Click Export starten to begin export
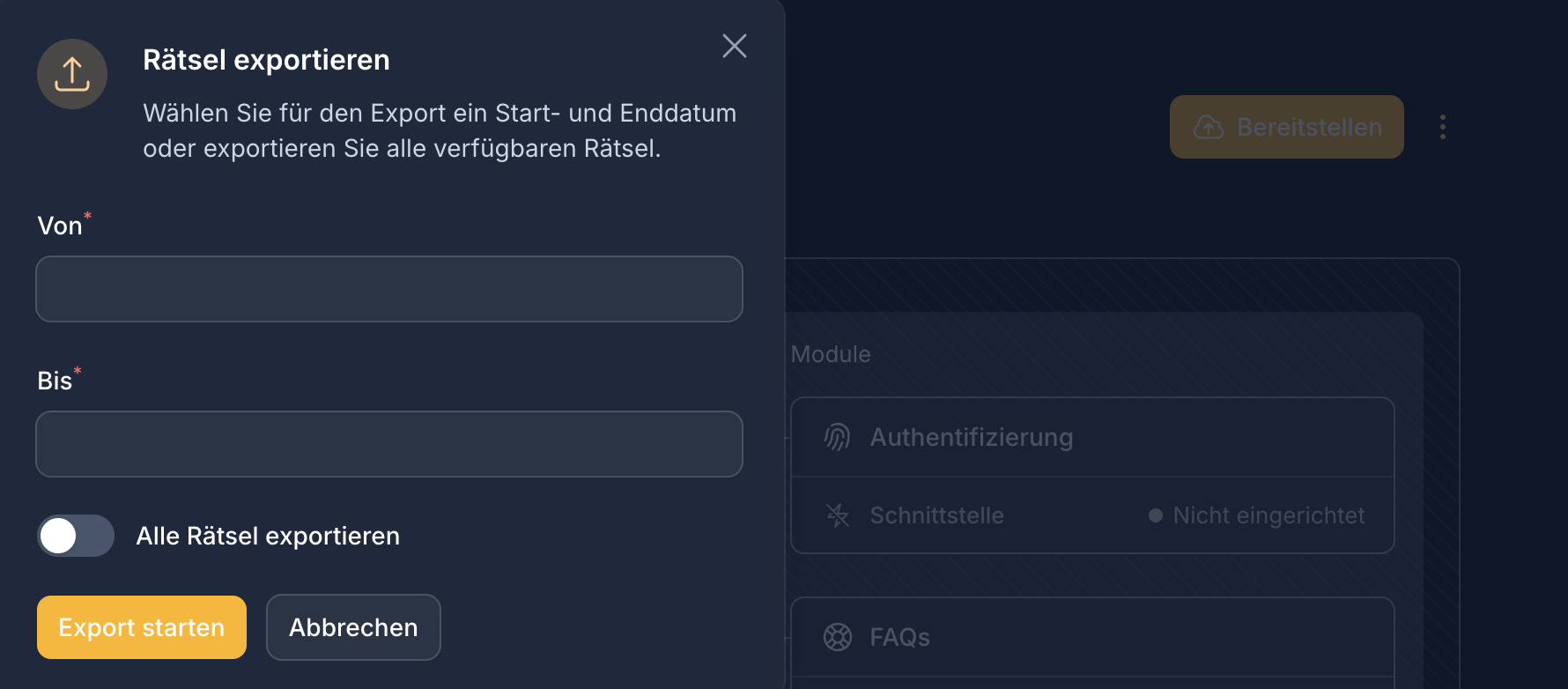Image resolution: width=1568 pixels, height=689 pixels. coord(141,627)
